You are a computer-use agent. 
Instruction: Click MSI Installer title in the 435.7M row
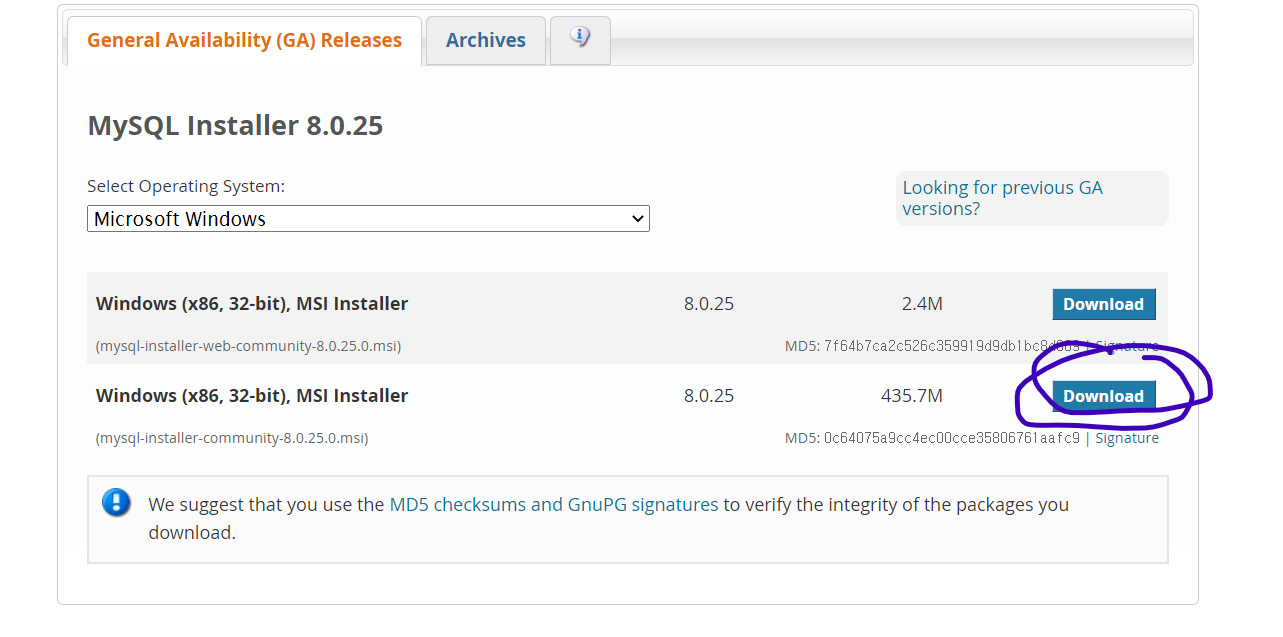252,396
